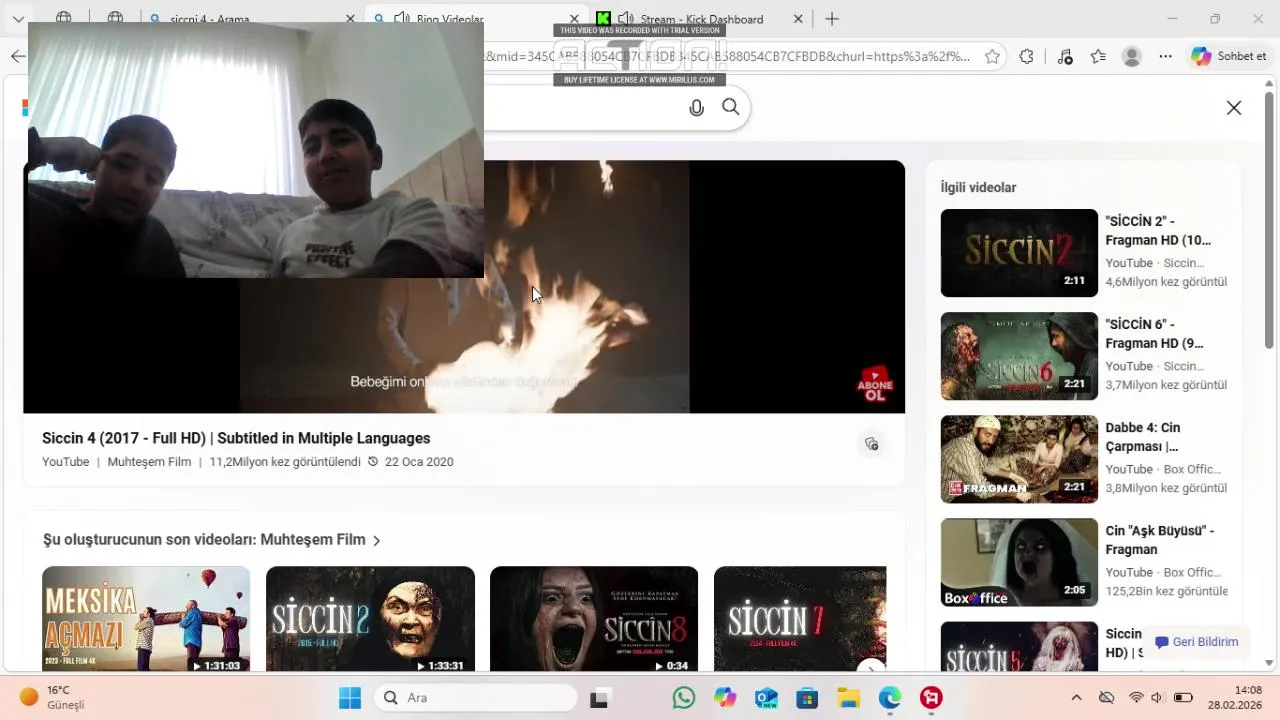Viewport: 1280px width, 720px height.
Task: Open Outlook from the taskbar
Action: point(766,698)
